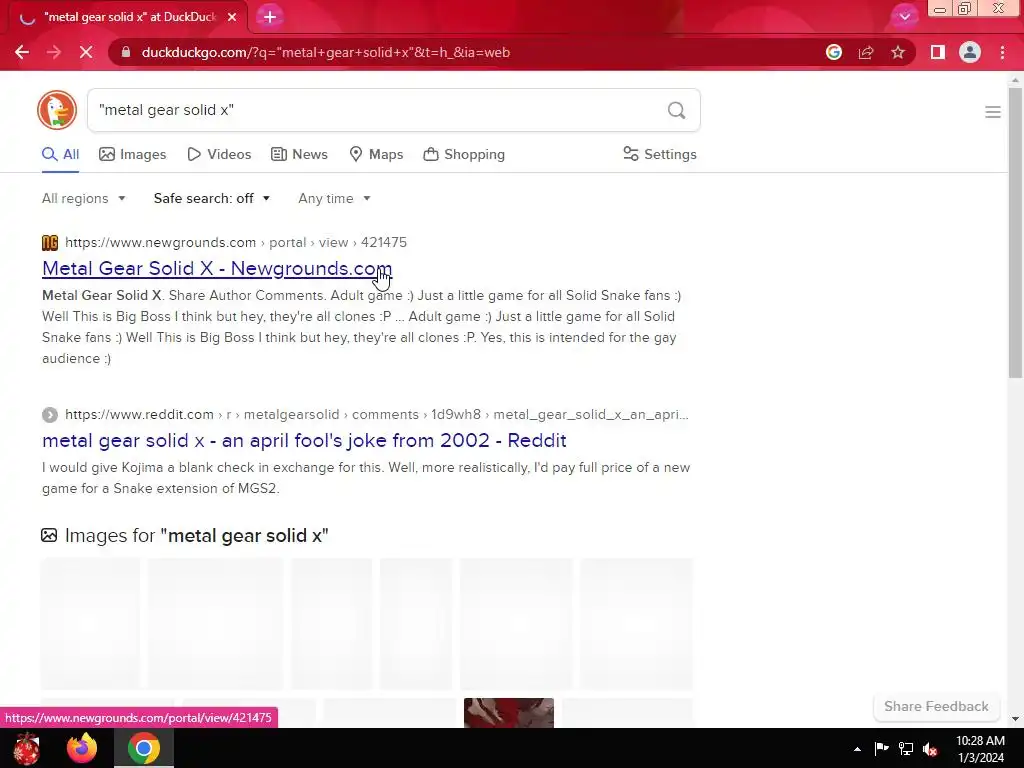Show hidden system tray icons

857,749
